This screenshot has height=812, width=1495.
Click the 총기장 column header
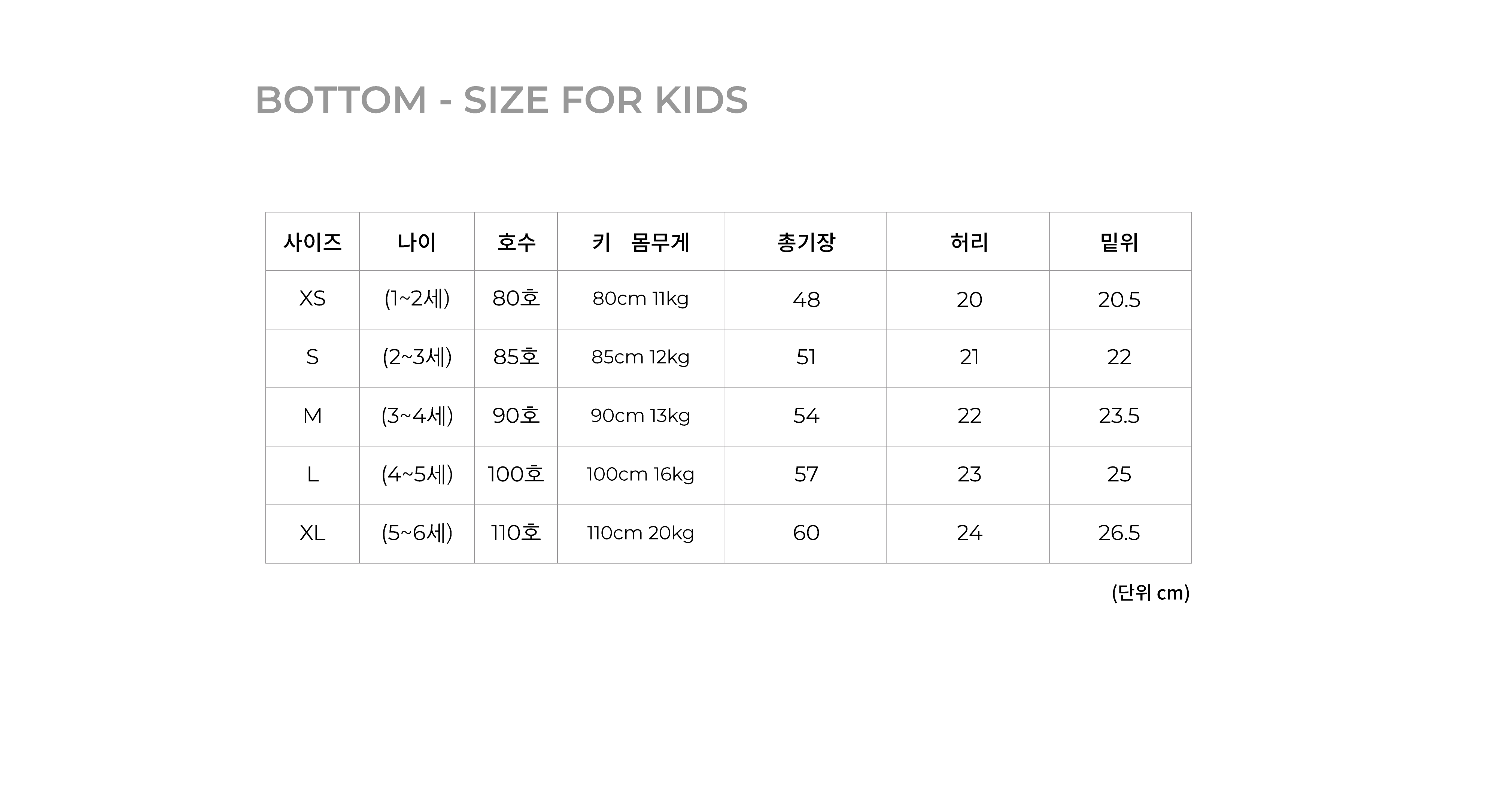[806, 242]
